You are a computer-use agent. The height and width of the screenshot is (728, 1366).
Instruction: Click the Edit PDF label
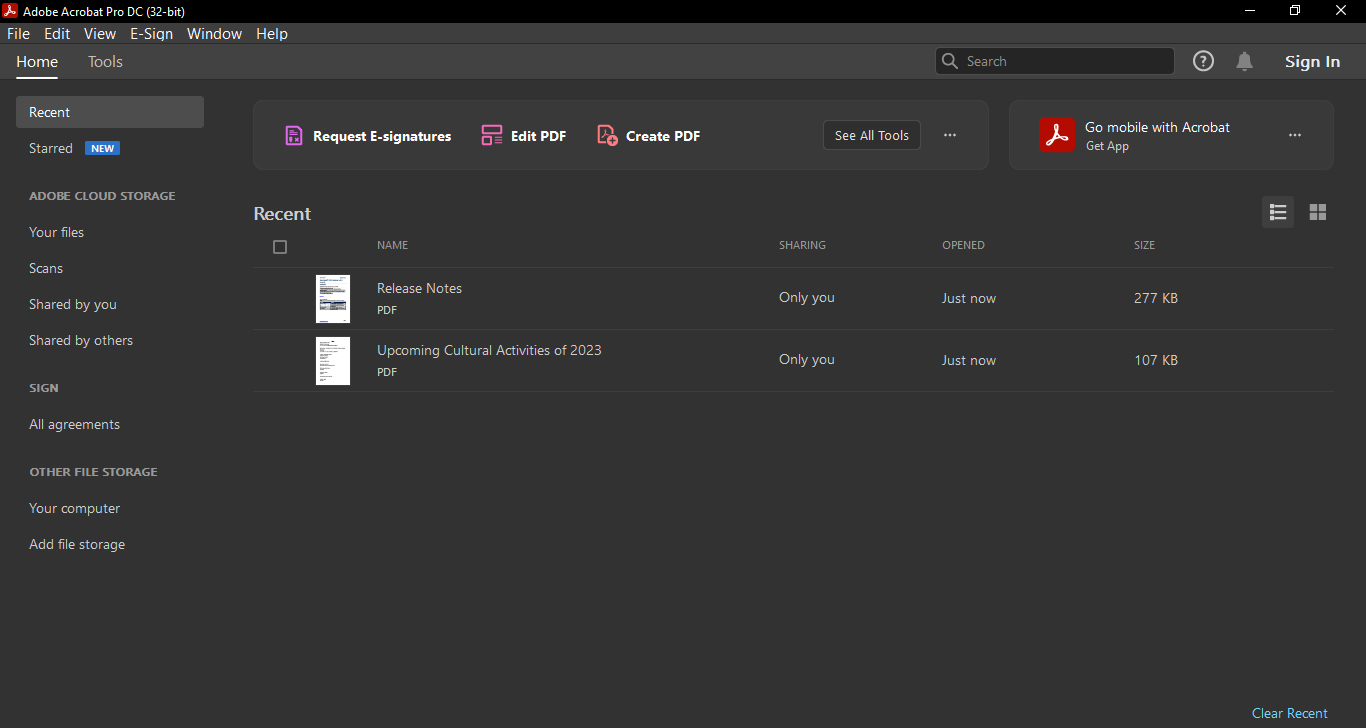pyautogui.click(x=538, y=136)
